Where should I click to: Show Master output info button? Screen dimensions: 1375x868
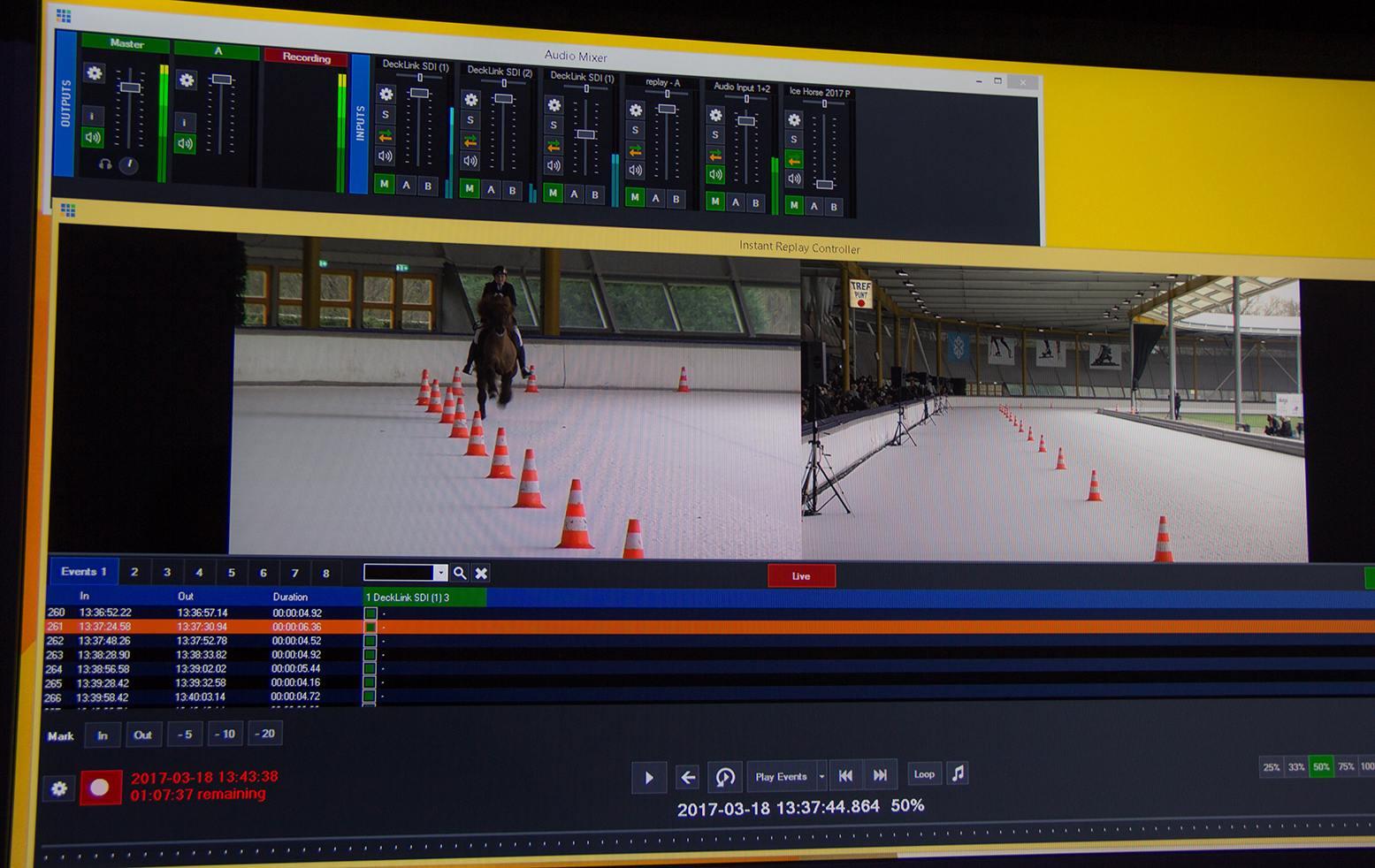click(x=93, y=116)
